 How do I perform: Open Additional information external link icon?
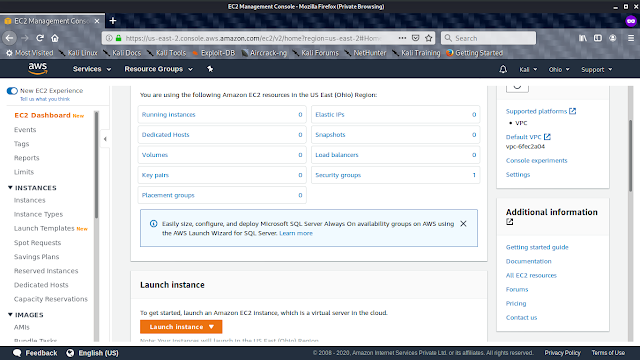pos(510,222)
